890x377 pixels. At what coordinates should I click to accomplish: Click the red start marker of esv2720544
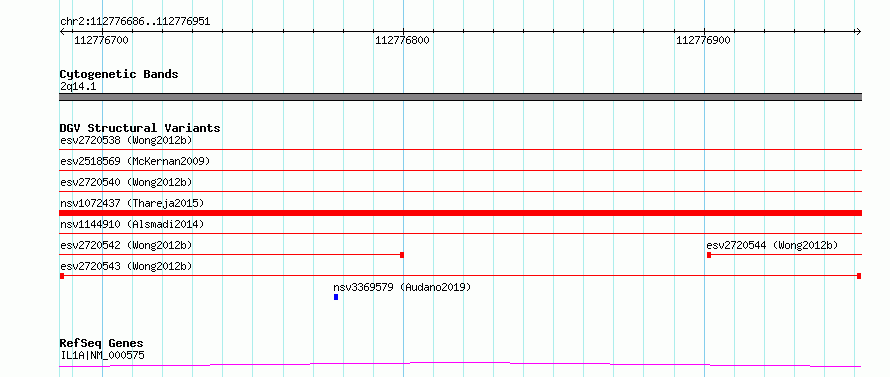click(x=709, y=255)
